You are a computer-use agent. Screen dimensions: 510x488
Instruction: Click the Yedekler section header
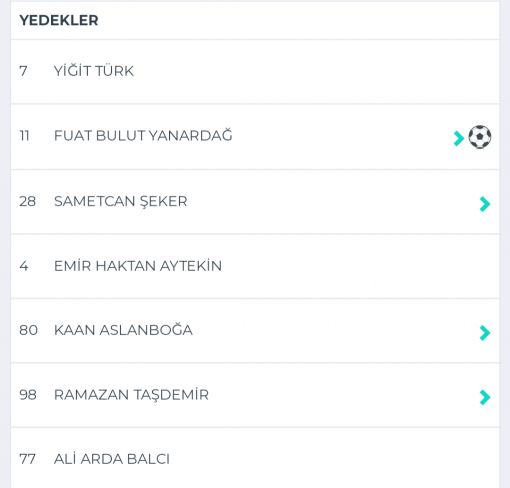59,20
